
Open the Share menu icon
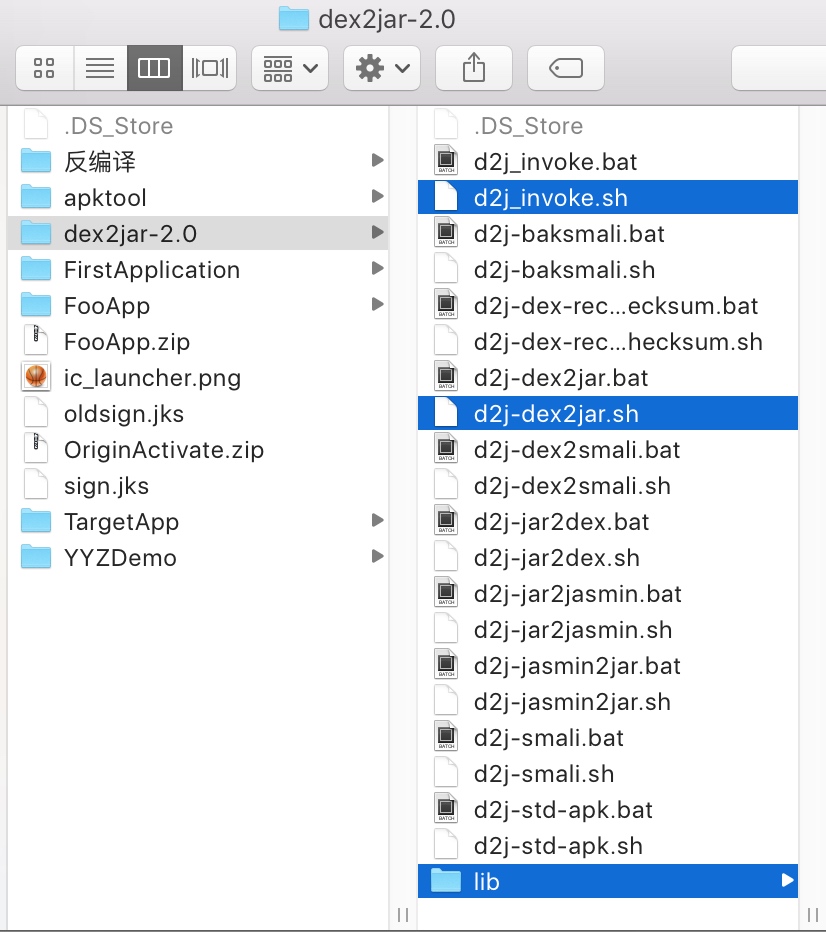click(x=474, y=68)
